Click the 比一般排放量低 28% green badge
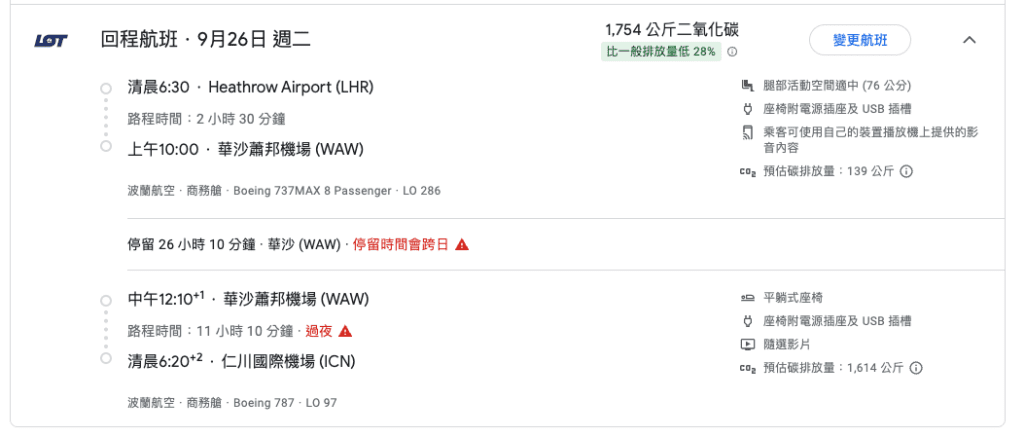Image resolution: width=1024 pixels, height=437 pixels. pos(661,52)
